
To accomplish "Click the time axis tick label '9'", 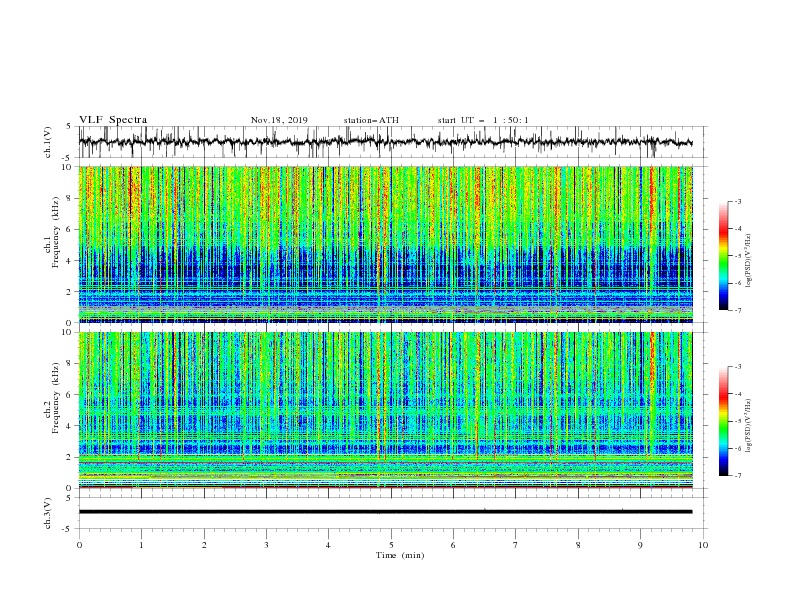I will (640, 545).
